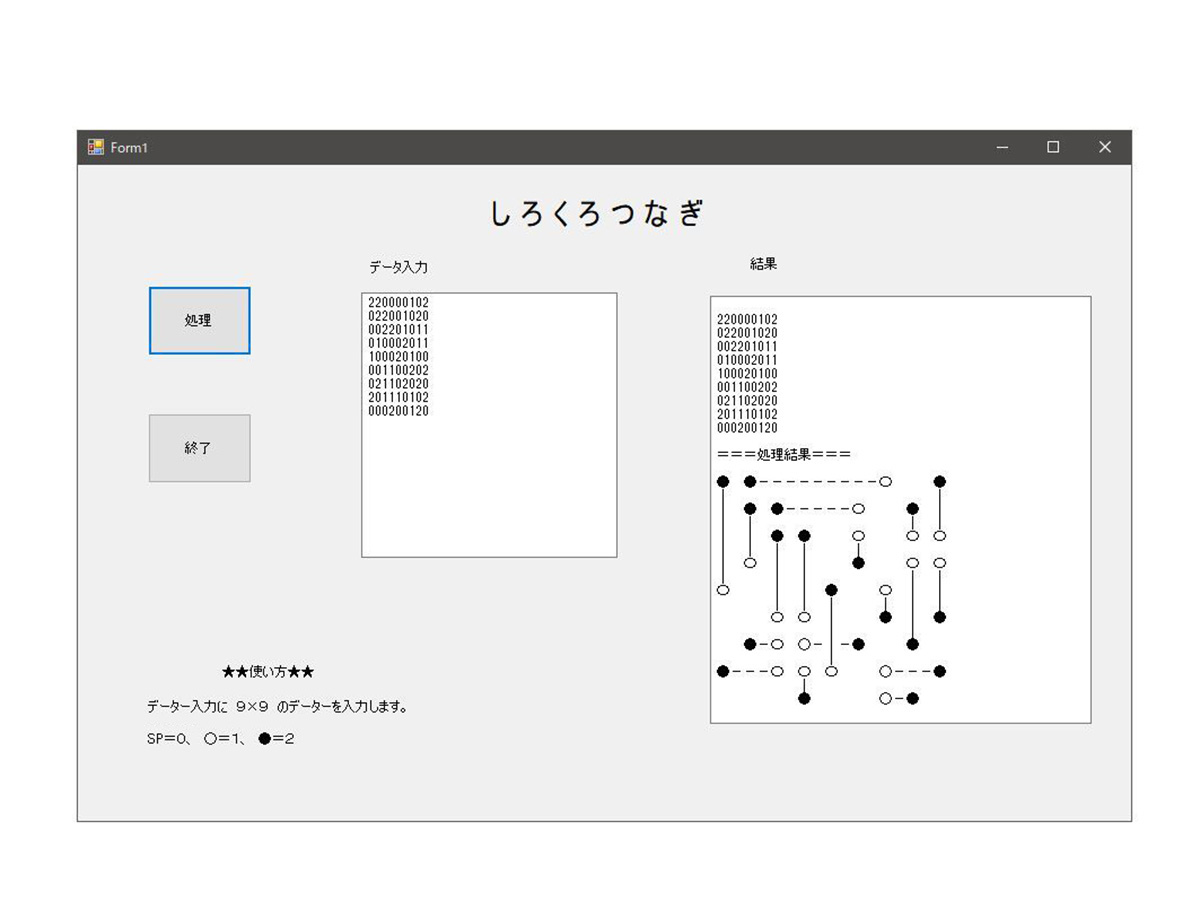Click the しろくろつなぎ heading
Viewport: 1200px width, 900px height.
597,214
